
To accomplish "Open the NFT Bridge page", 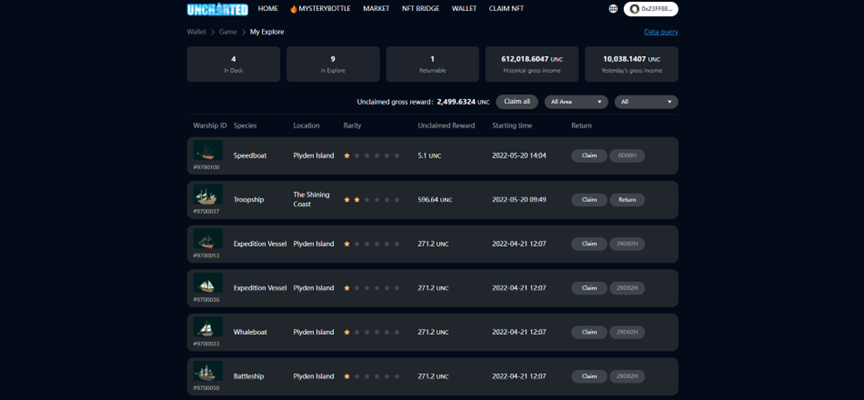I will [x=421, y=9].
